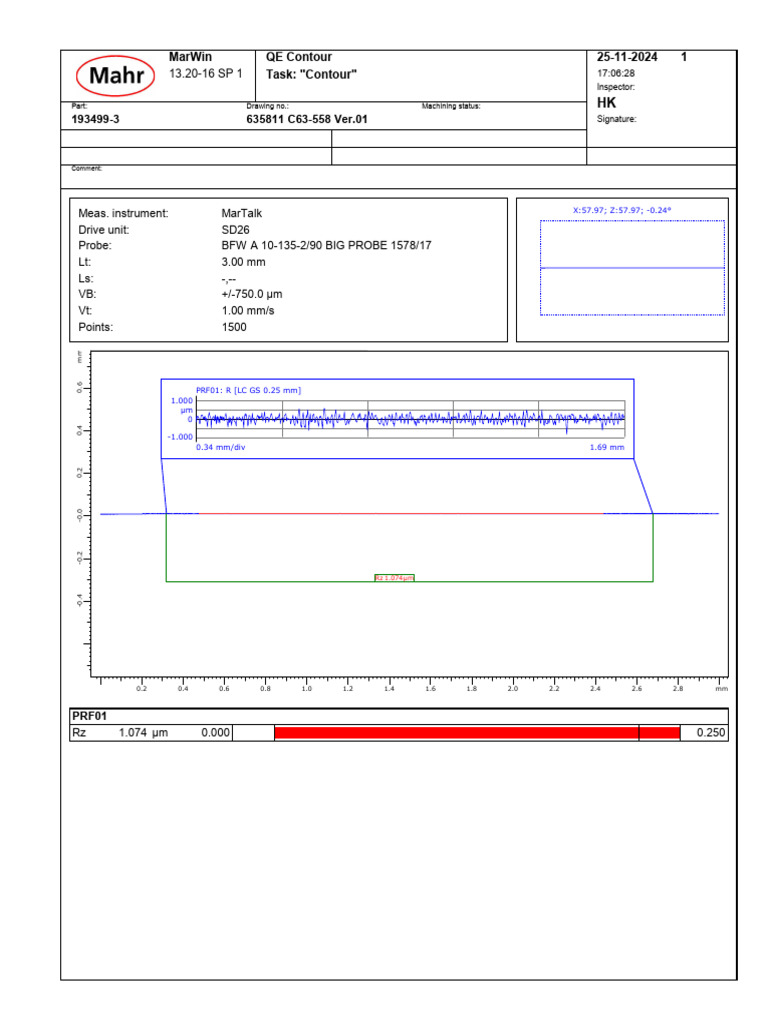Select the QE Contour heading

coord(298,57)
